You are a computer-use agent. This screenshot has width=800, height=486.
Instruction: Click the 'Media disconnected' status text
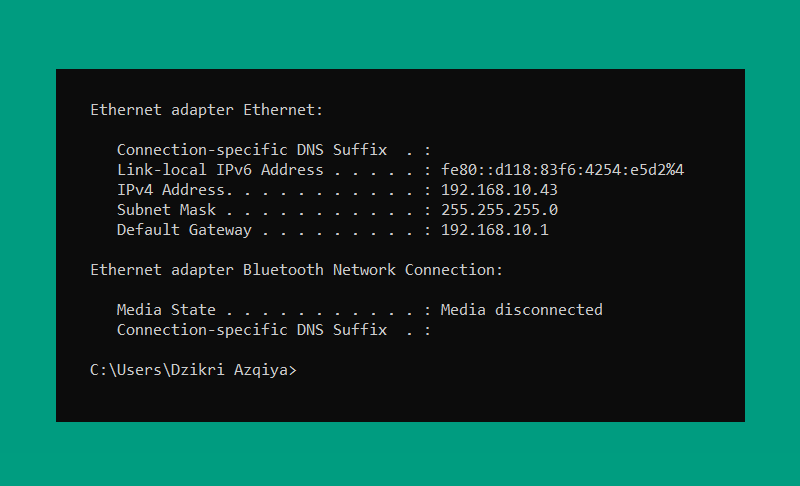tap(521, 310)
